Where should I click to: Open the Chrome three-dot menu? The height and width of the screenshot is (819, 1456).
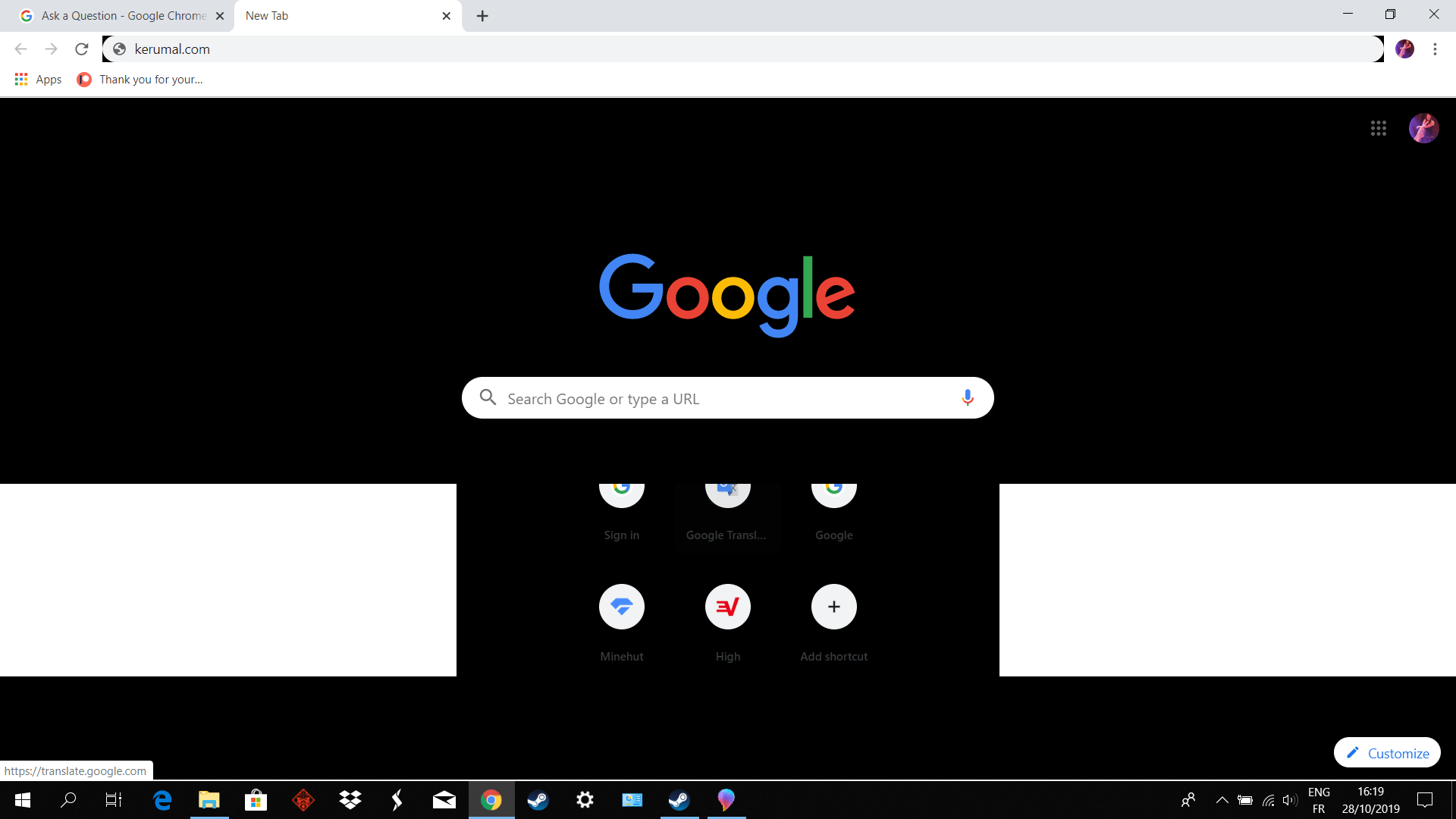tap(1435, 49)
